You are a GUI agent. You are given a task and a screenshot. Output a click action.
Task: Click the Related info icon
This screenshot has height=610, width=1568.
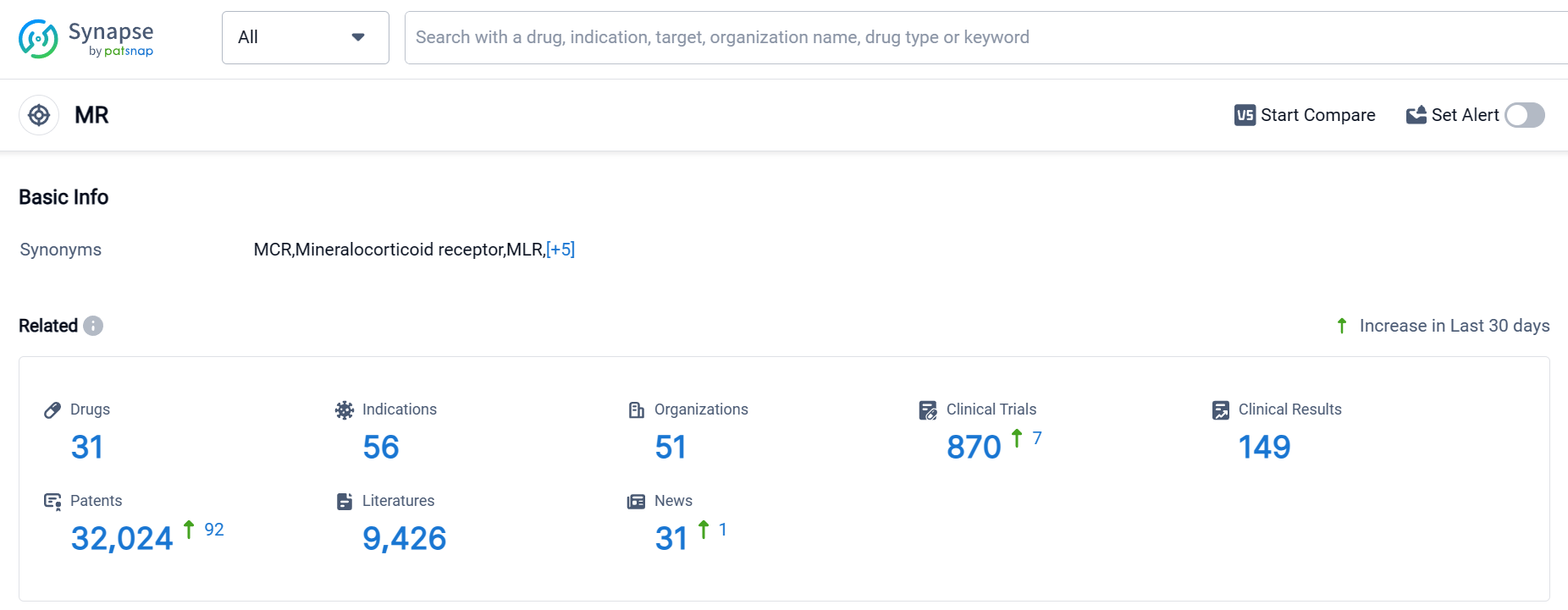[x=93, y=326]
